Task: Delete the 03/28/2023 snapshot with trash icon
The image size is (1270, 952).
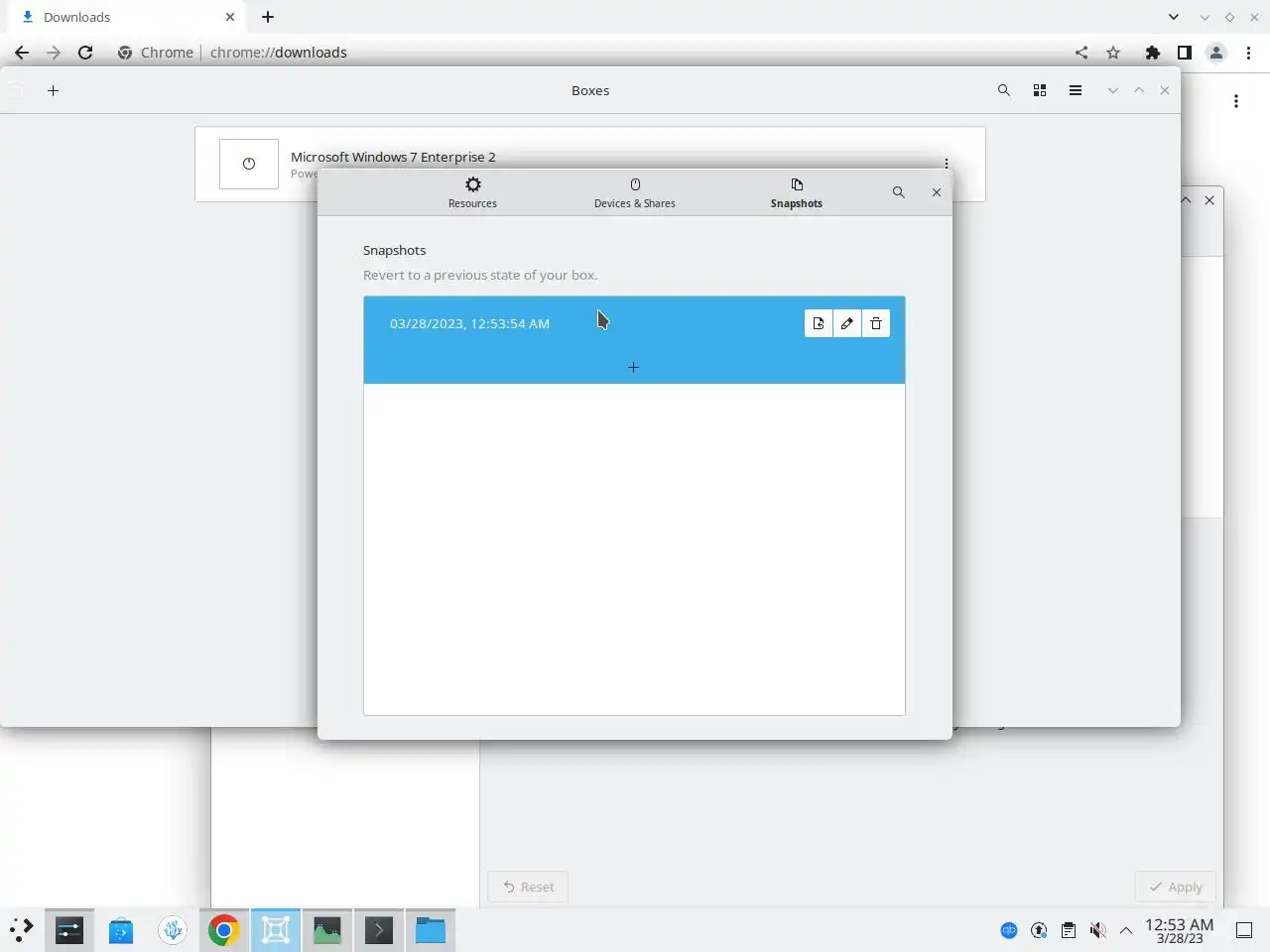Action: tap(876, 323)
